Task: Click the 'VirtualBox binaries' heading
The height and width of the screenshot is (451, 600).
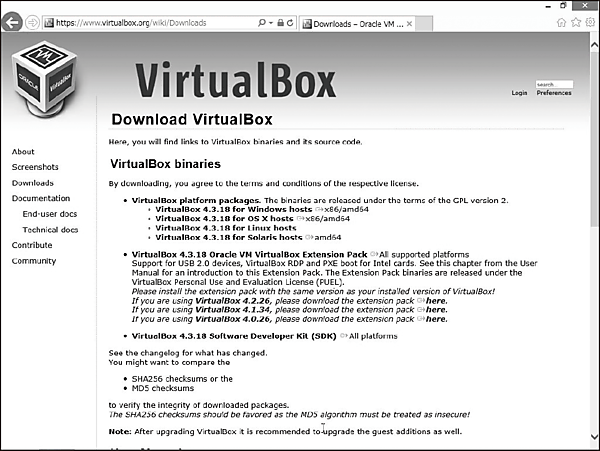Action: click(165, 164)
